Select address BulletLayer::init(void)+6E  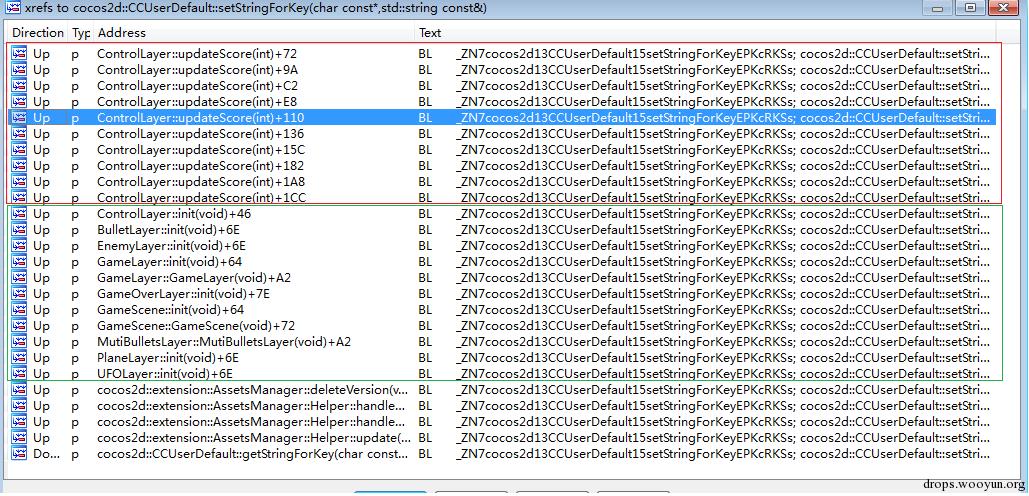click(x=171, y=230)
